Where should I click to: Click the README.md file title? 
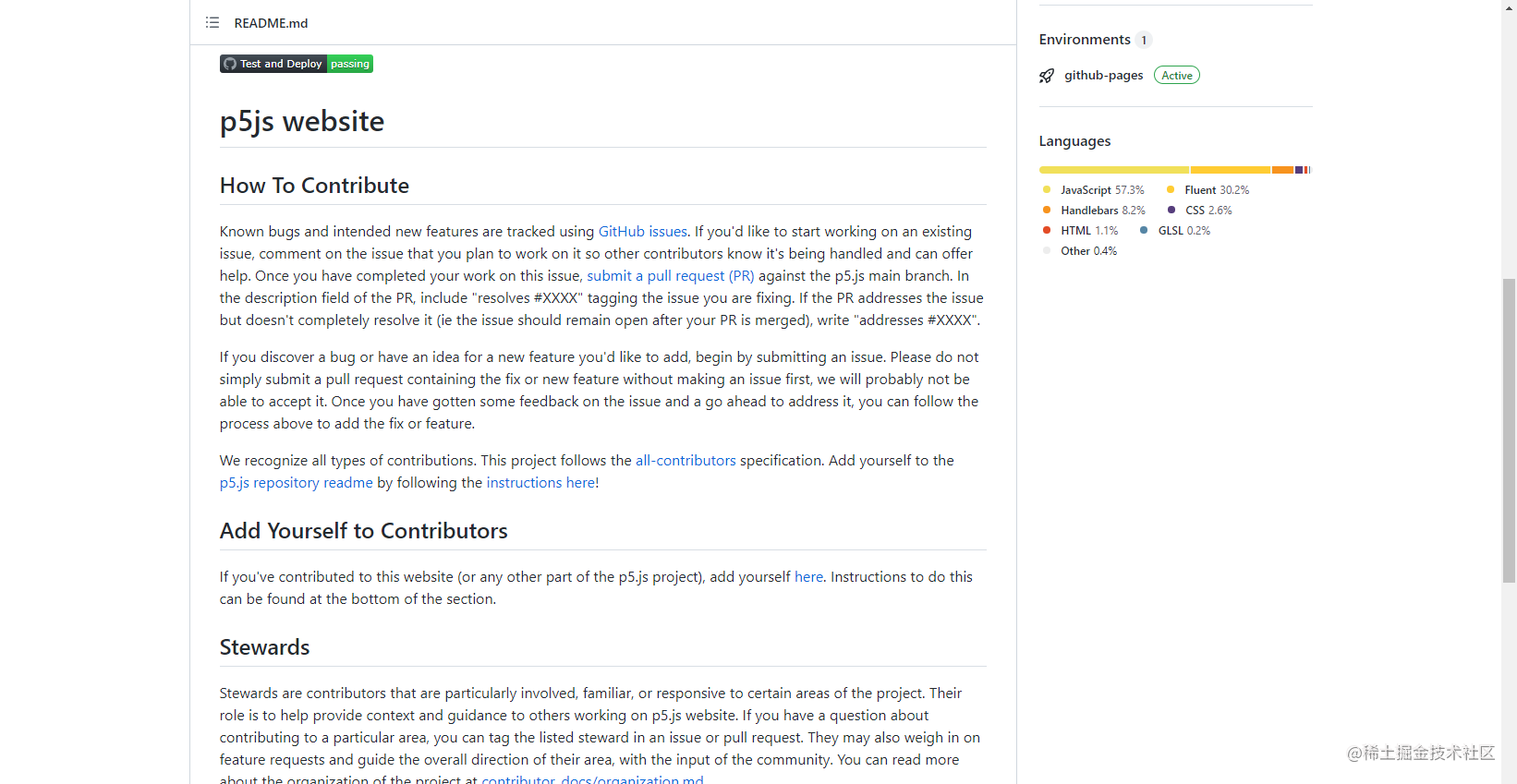pyautogui.click(x=271, y=23)
